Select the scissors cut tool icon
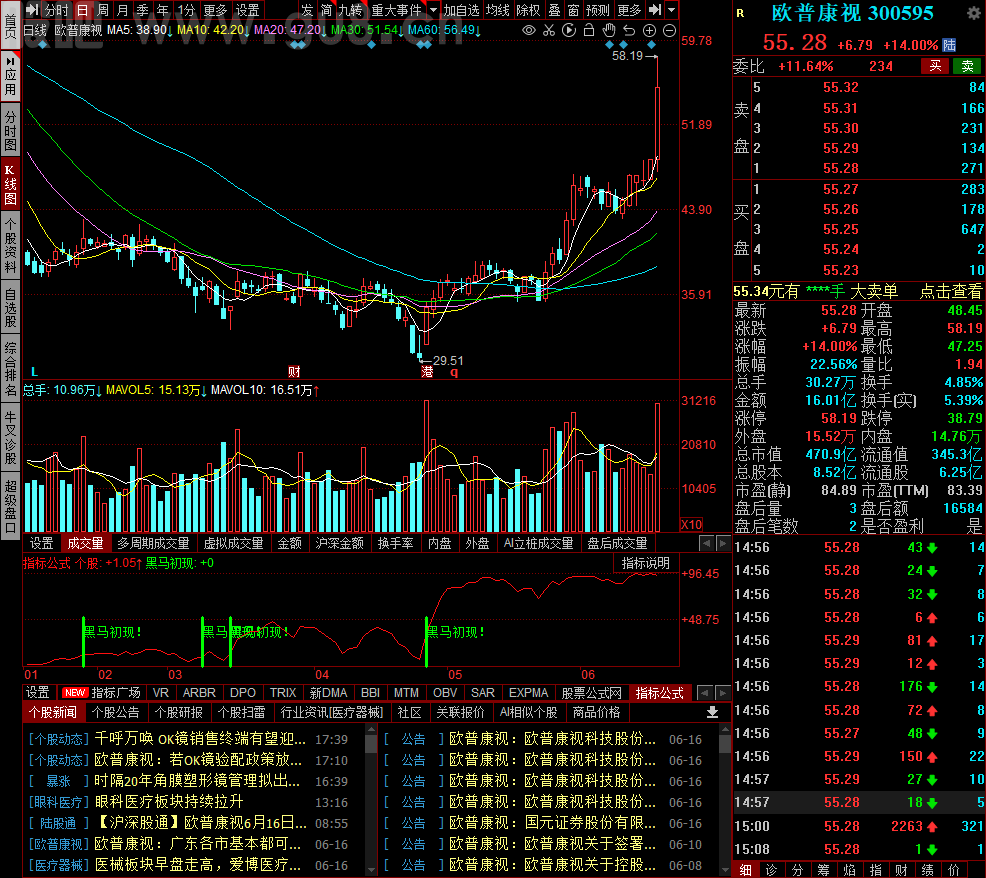Screen dimensions: 986x878 click(549, 30)
